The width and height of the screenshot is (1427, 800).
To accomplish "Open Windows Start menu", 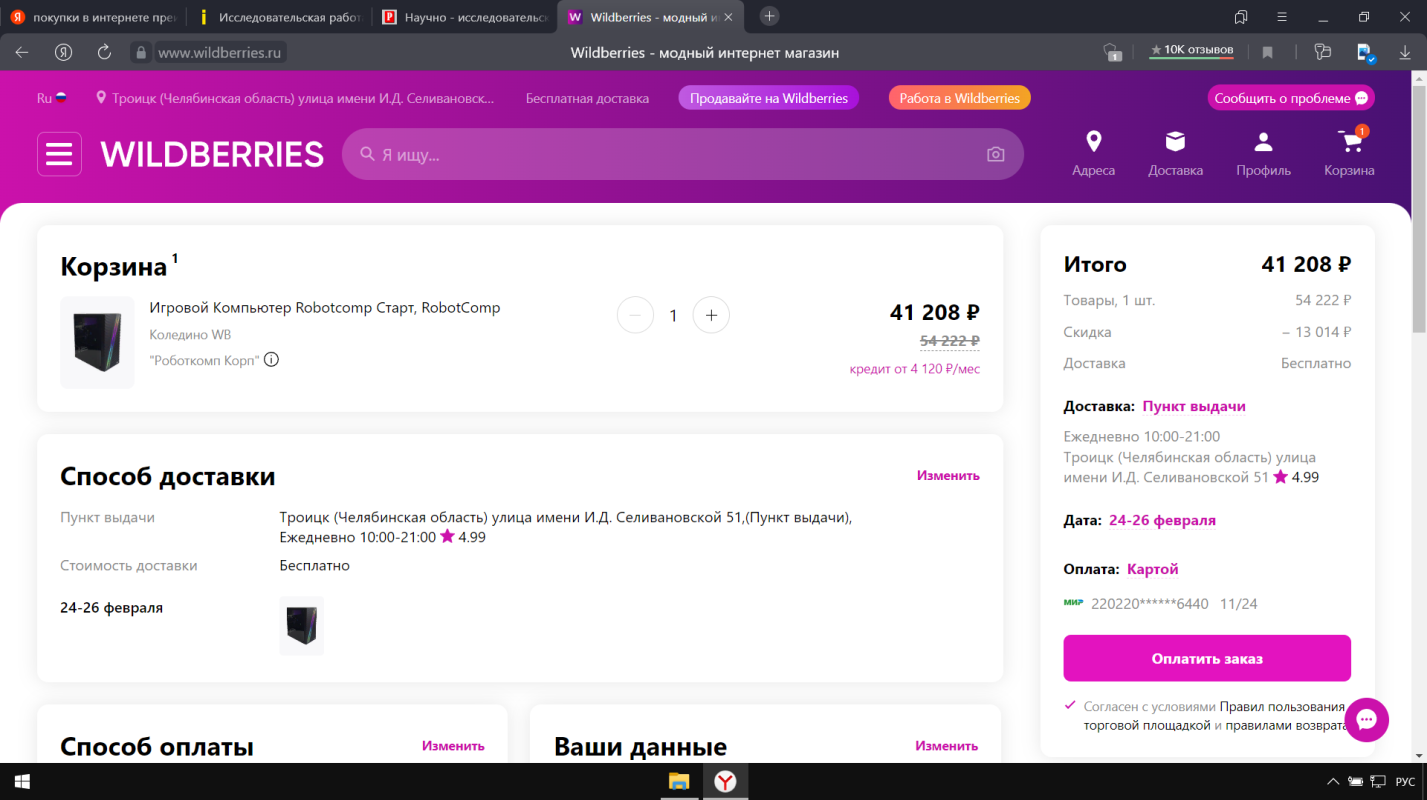I will click(x=20, y=781).
